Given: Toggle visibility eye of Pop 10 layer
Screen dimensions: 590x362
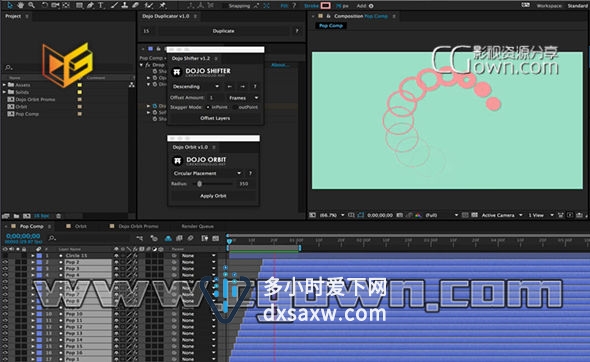Looking at the screenshot, I should click(5, 314).
